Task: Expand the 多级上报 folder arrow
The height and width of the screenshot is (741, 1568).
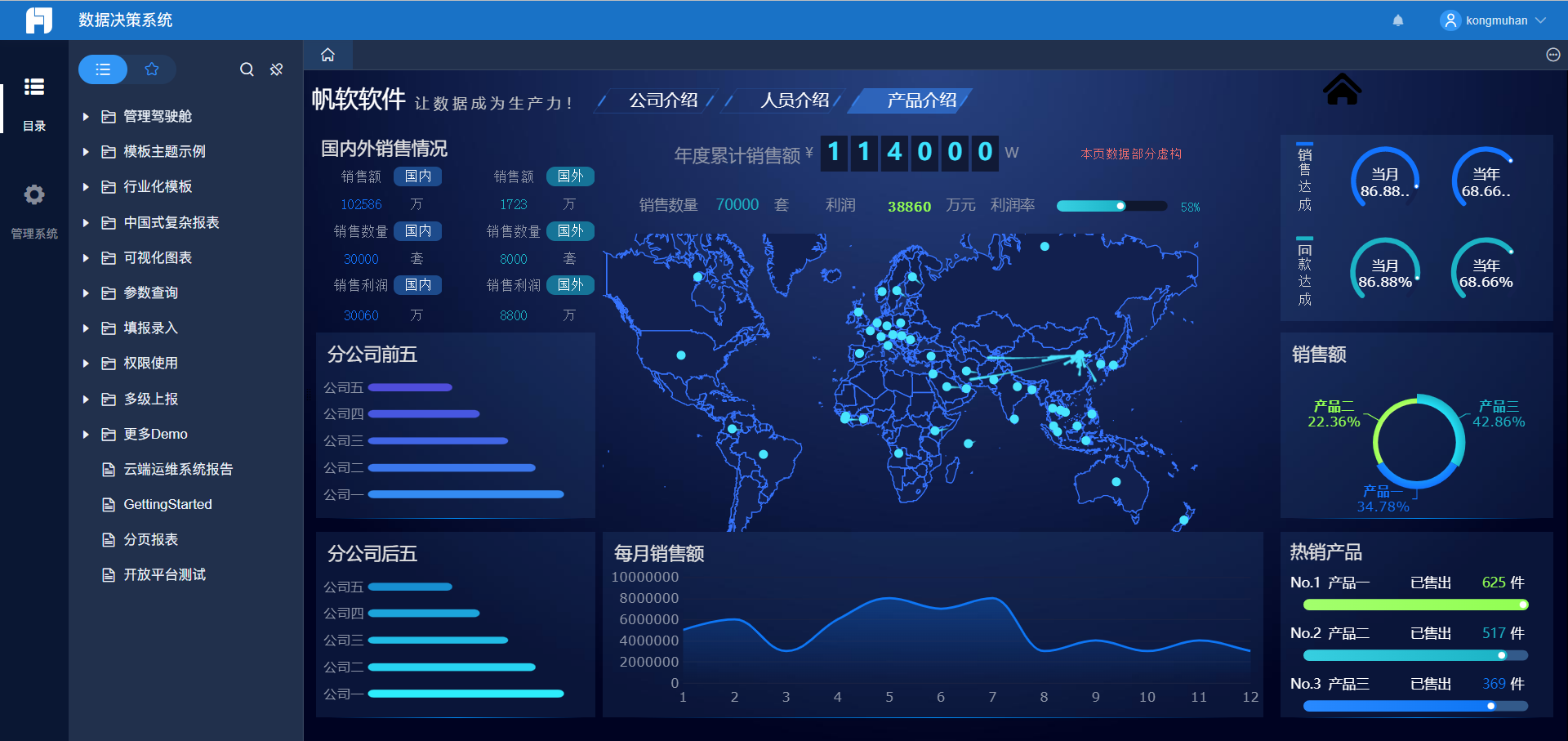Action: click(x=86, y=399)
